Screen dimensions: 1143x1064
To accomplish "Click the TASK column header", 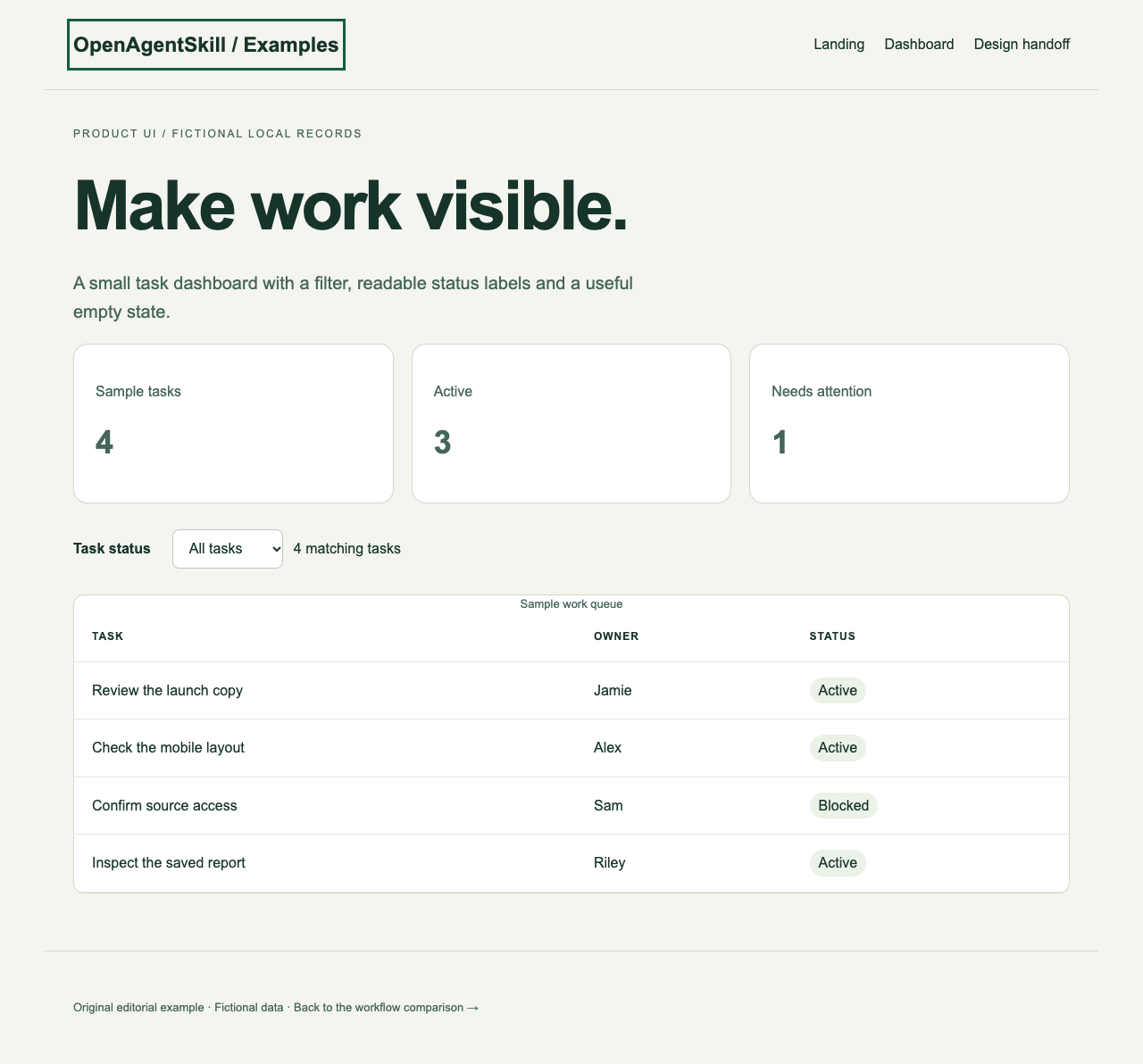I will pyautogui.click(x=107, y=636).
